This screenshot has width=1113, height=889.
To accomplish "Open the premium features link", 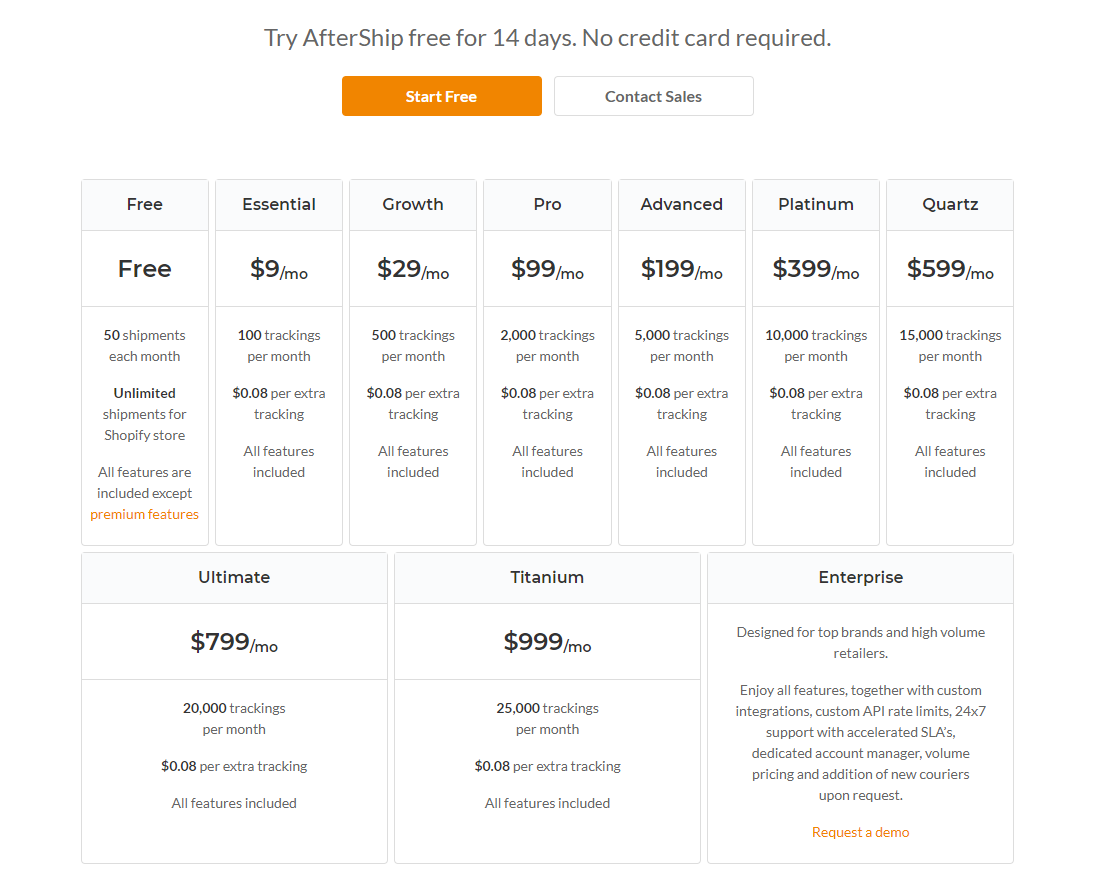I will point(144,514).
